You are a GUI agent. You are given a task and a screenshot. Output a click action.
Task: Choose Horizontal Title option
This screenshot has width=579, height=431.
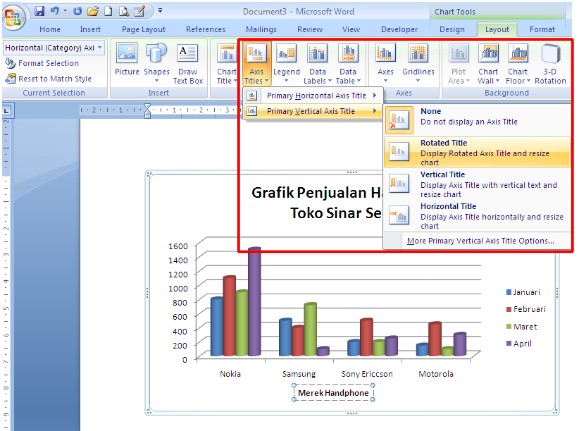coord(477,216)
